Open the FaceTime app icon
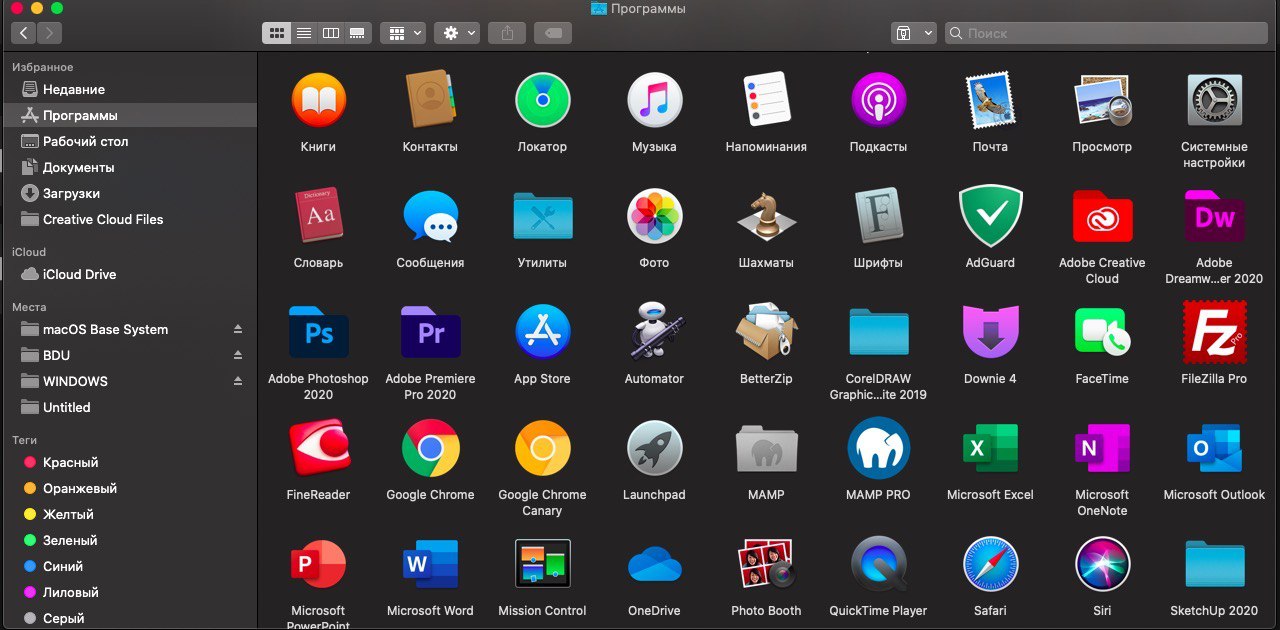The image size is (1280, 630). (x=1102, y=332)
